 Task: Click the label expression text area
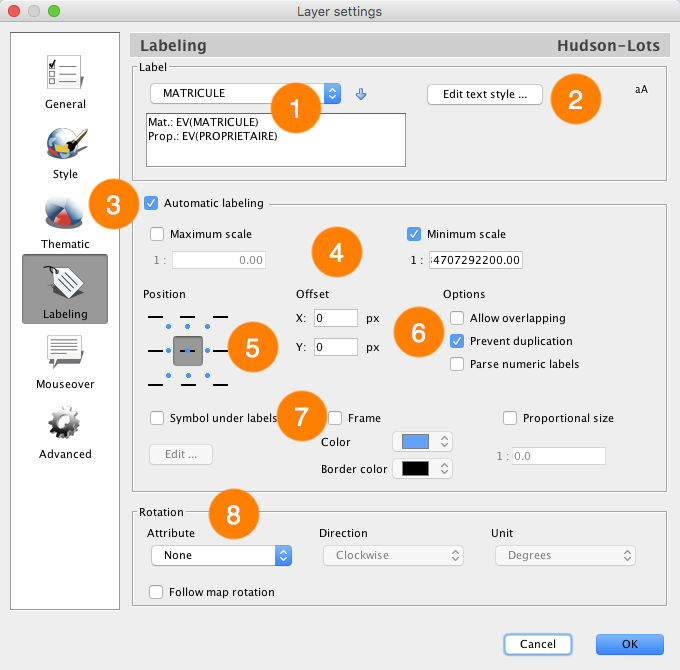pyautogui.click(x=276, y=140)
